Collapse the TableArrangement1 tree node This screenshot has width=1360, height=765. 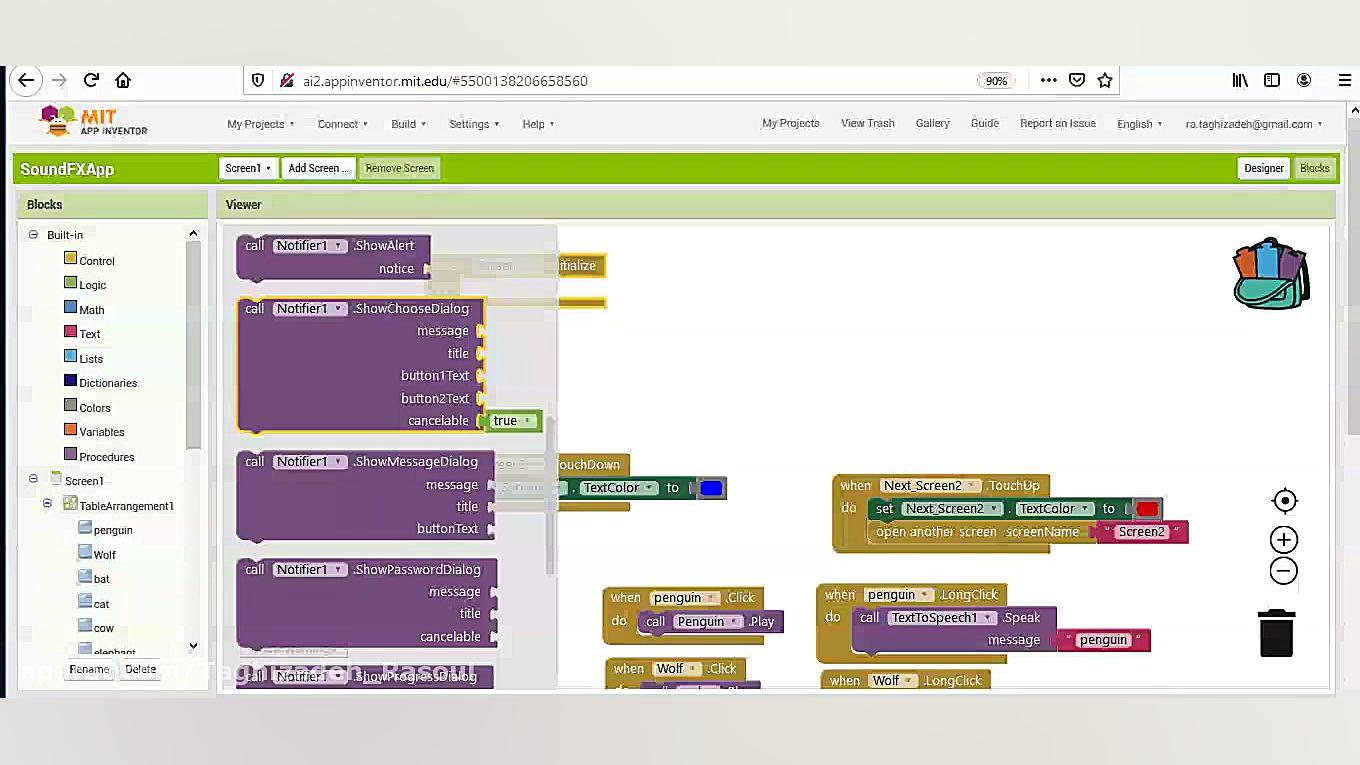tap(47, 504)
